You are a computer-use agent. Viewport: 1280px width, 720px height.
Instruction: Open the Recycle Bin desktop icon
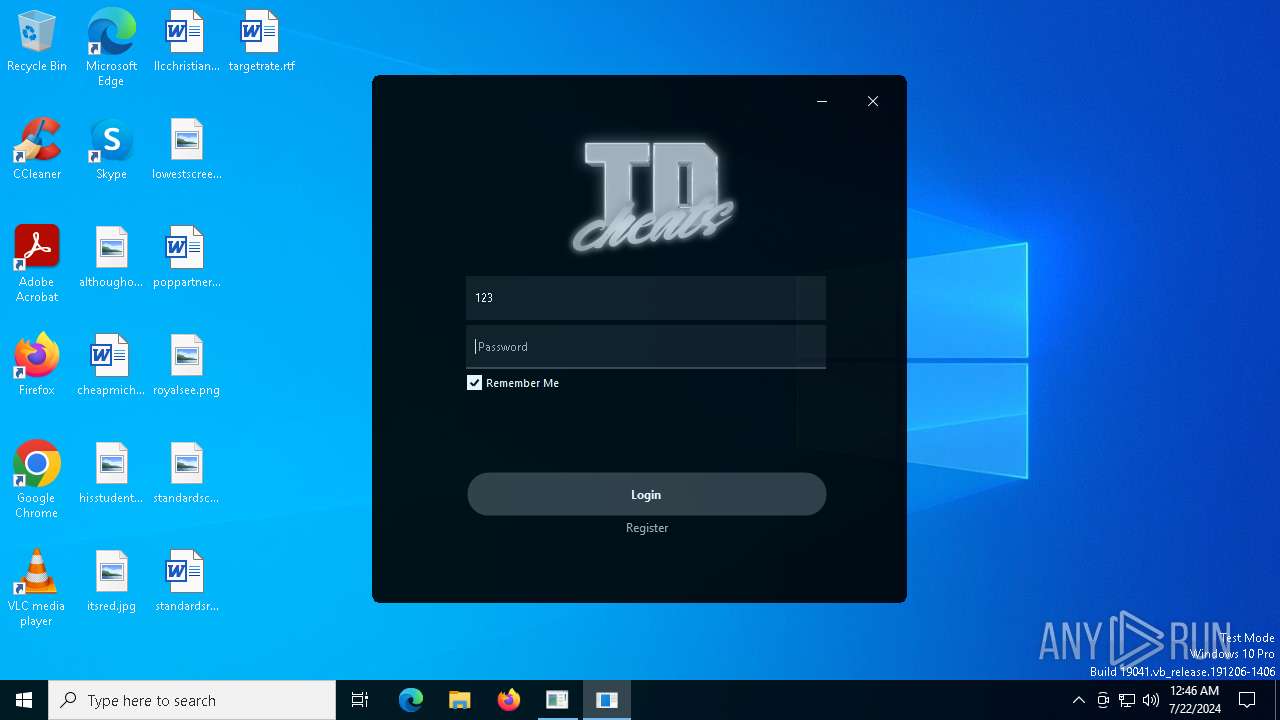pyautogui.click(x=37, y=42)
